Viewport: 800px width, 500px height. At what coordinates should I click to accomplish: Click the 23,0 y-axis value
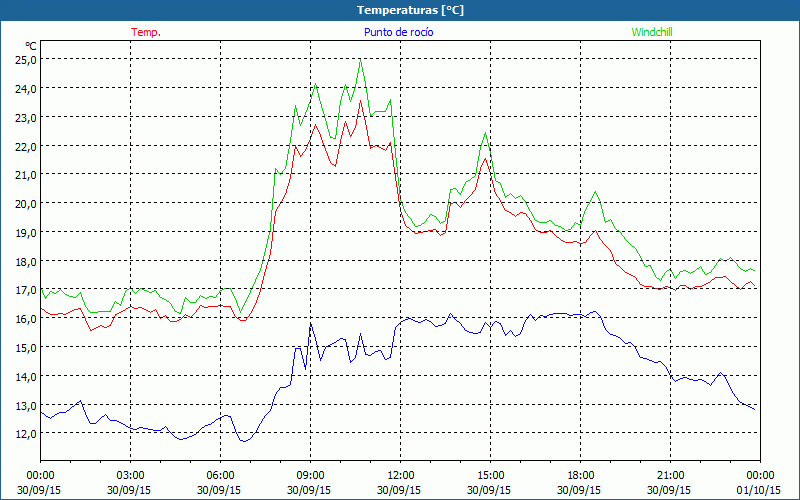coord(26,117)
